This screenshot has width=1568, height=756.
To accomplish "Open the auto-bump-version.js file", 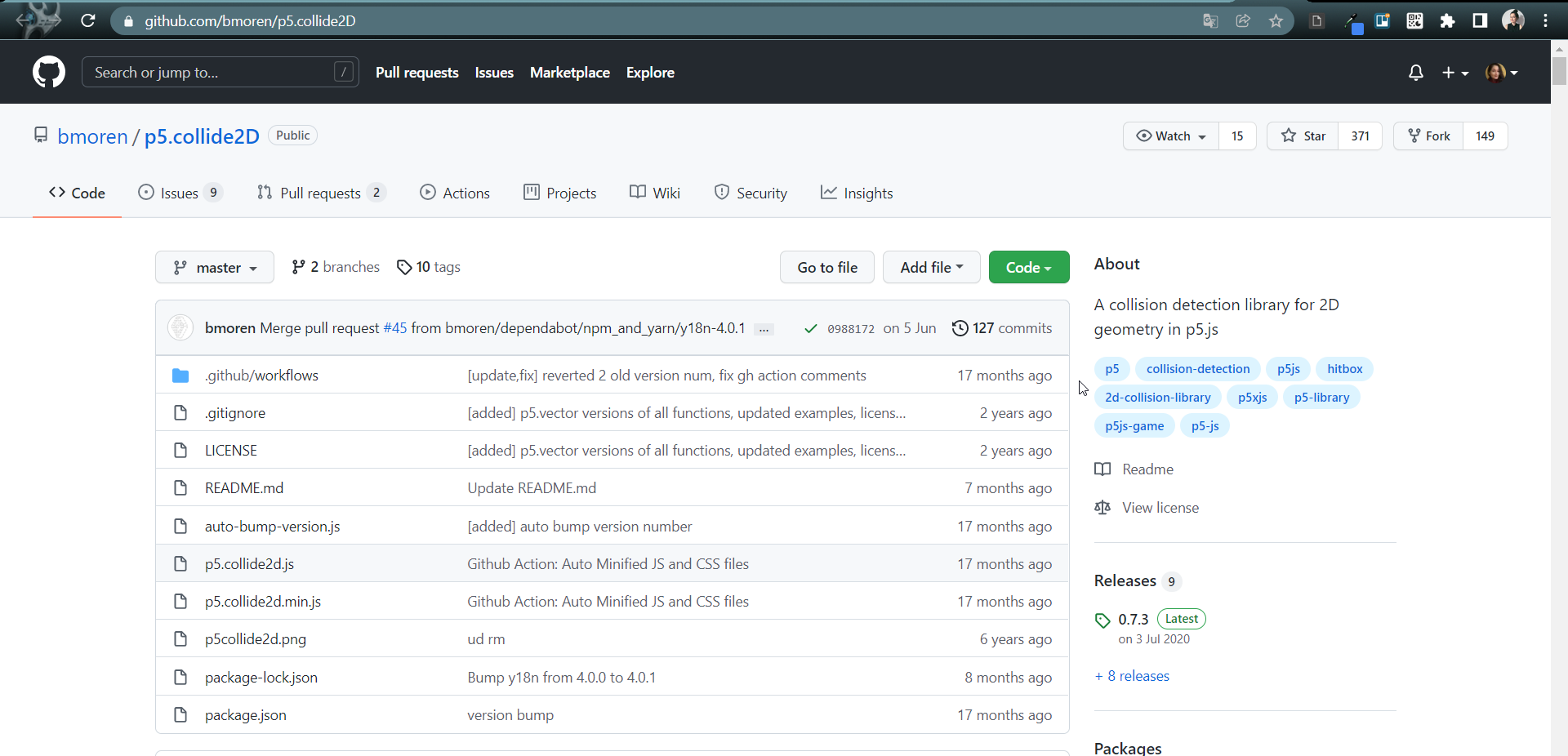I will coord(272,527).
